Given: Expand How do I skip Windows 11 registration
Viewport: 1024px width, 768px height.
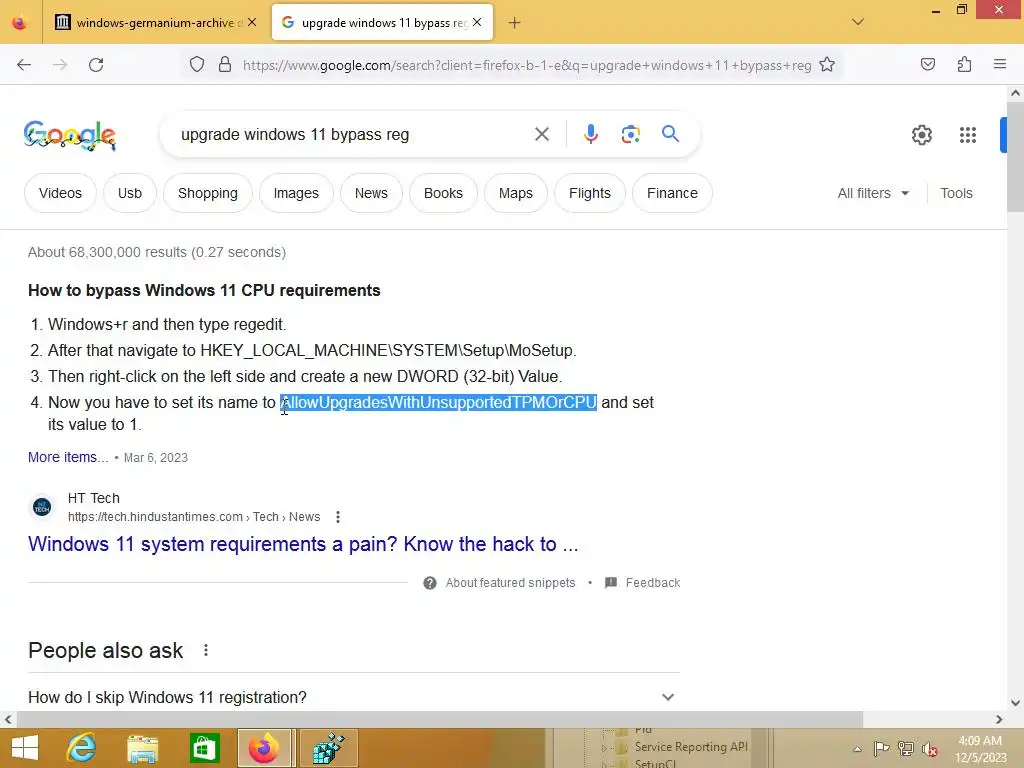Looking at the screenshot, I should point(353,697).
